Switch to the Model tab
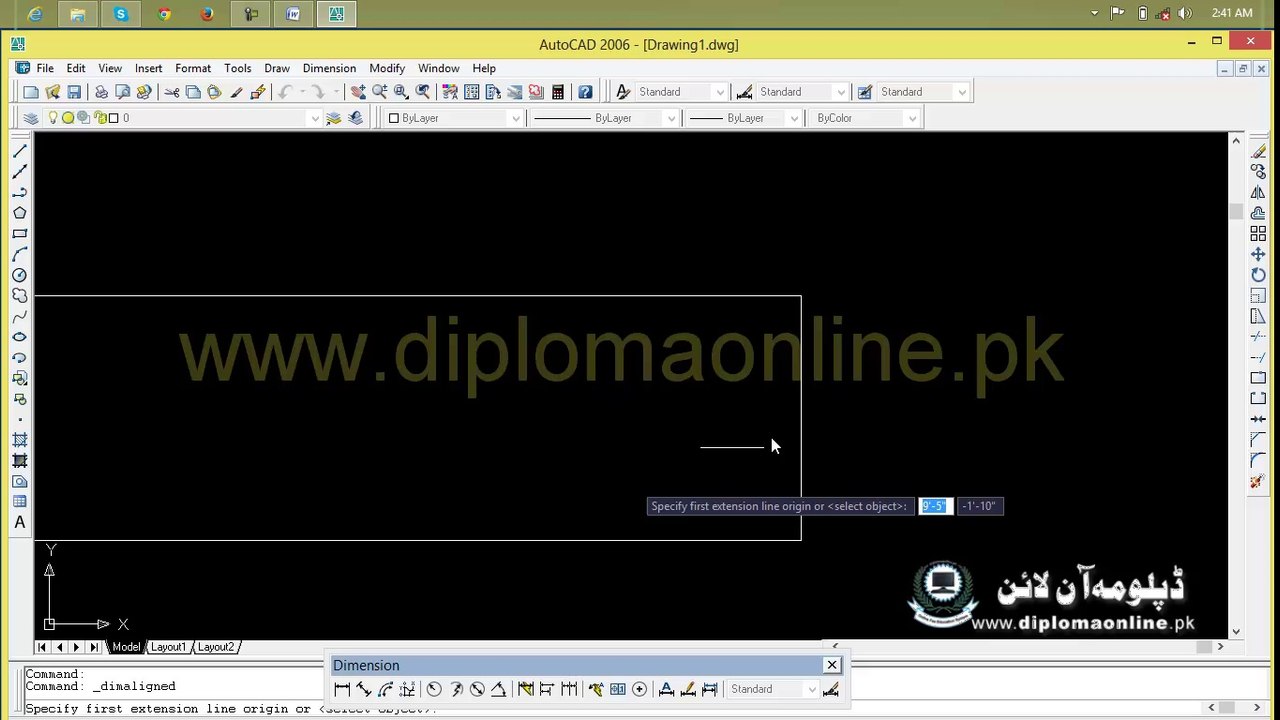The height and width of the screenshot is (720, 1280). (x=125, y=647)
